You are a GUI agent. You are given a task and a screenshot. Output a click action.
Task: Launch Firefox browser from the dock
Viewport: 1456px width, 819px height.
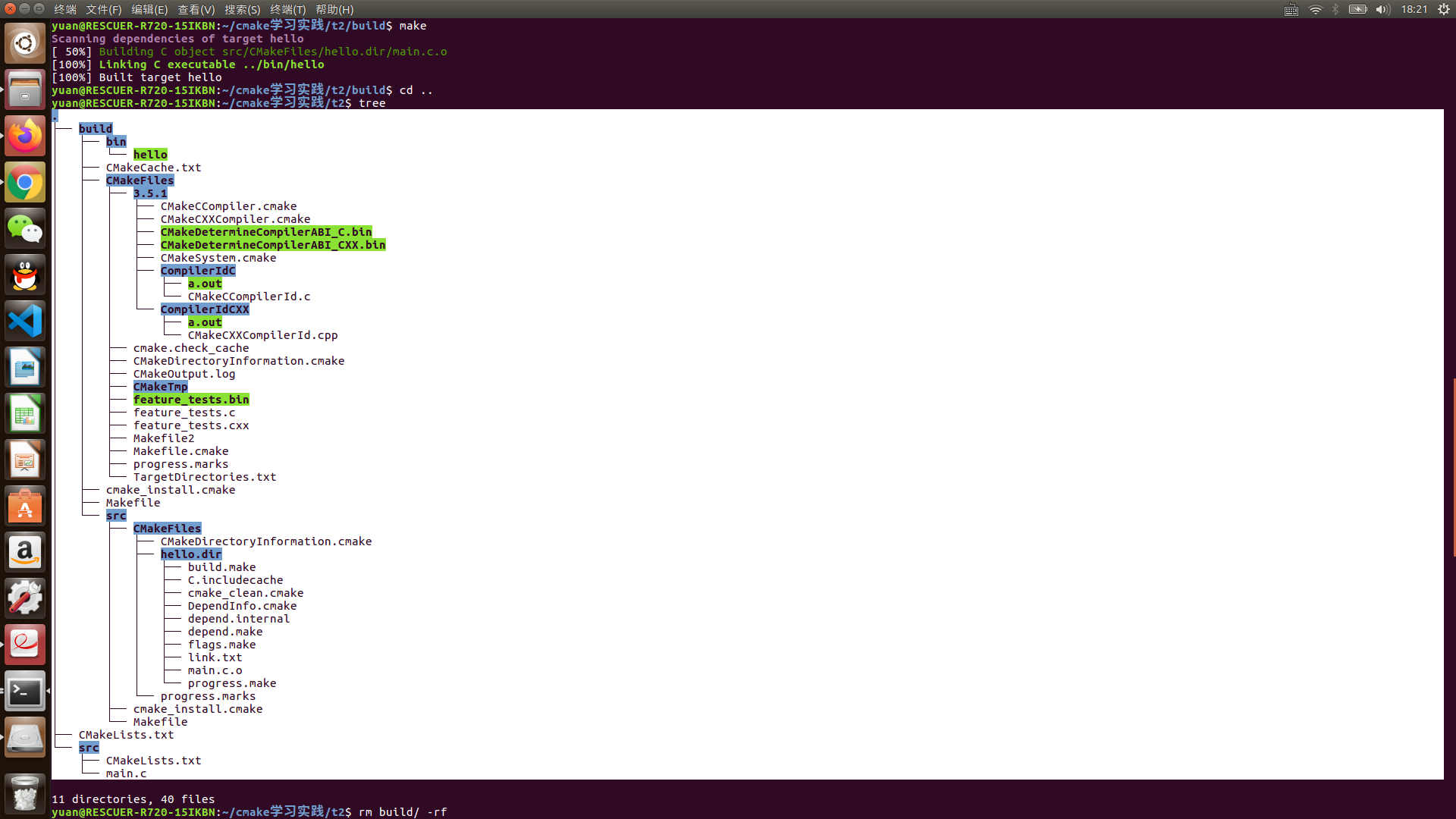[x=25, y=136]
